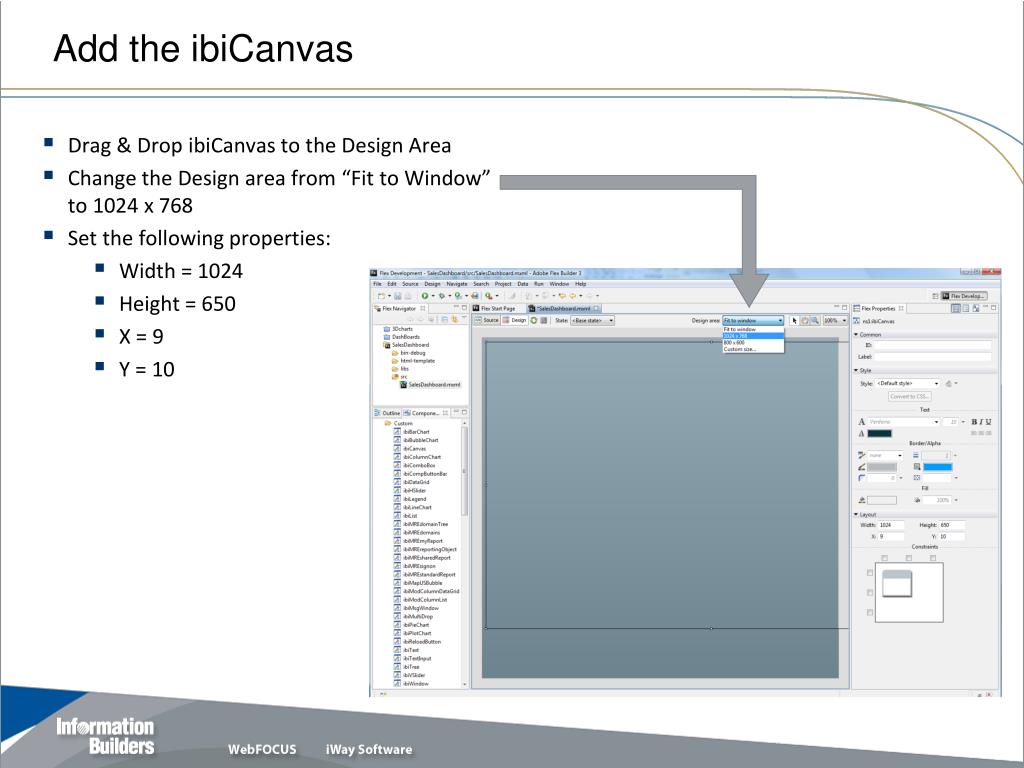Maximize the Flex Navigator panel
Viewport: 1024px width, 768px height.
pyautogui.click(x=464, y=308)
